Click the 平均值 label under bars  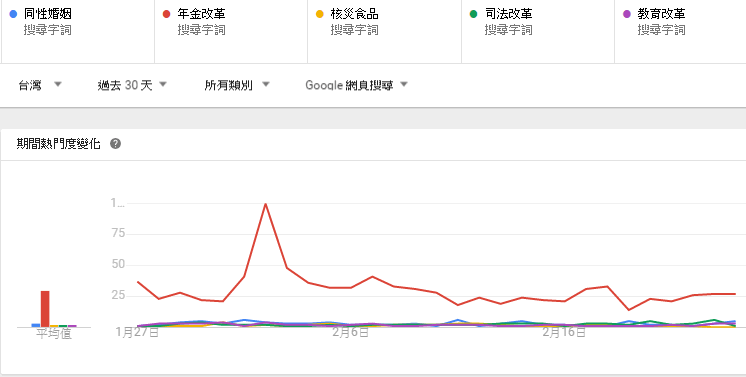click(54, 334)
